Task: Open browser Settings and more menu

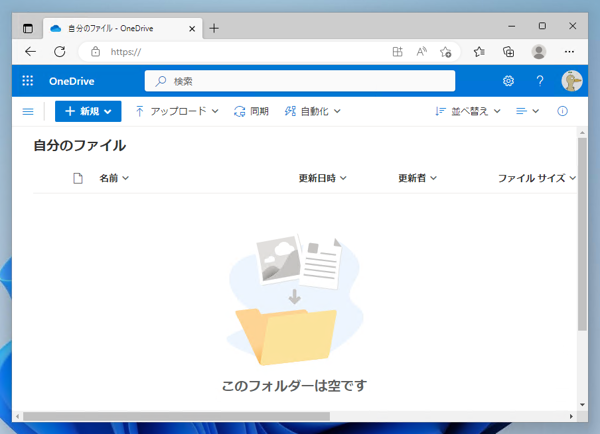Action: click(569, 52)
